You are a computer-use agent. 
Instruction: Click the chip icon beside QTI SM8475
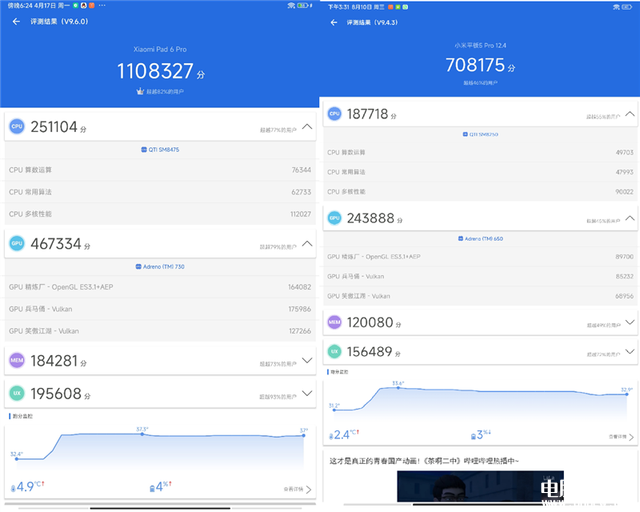(144, 149)
